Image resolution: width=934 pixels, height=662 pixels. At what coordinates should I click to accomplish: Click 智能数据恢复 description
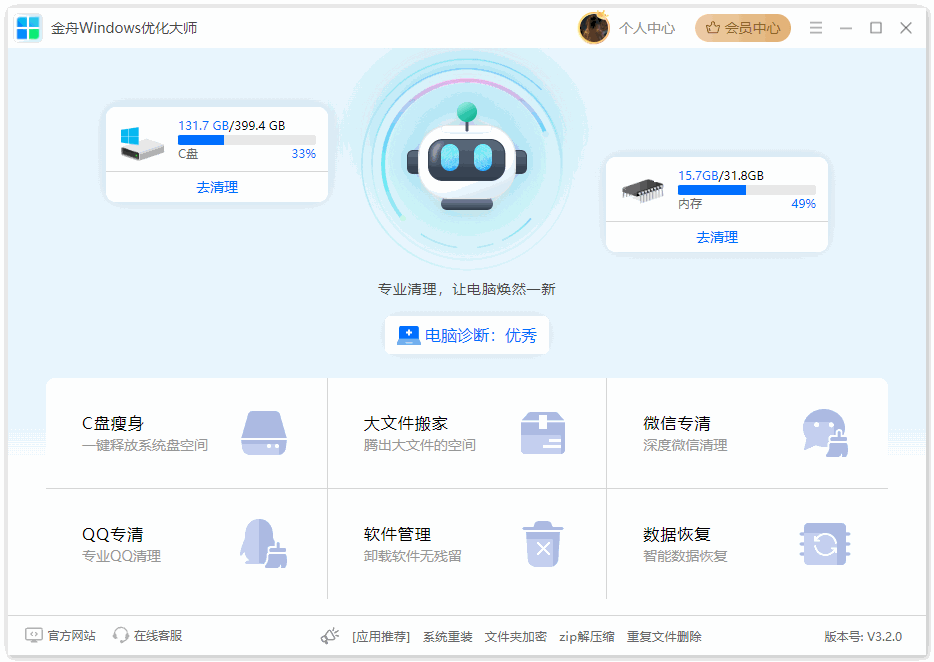(x=685, y=556)
